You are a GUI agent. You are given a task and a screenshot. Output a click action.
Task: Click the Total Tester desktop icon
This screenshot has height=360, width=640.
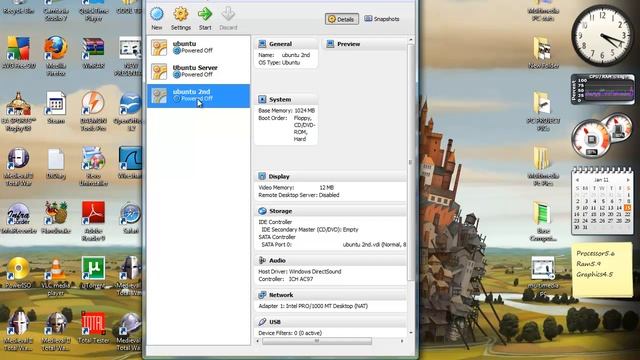[93, 327]
